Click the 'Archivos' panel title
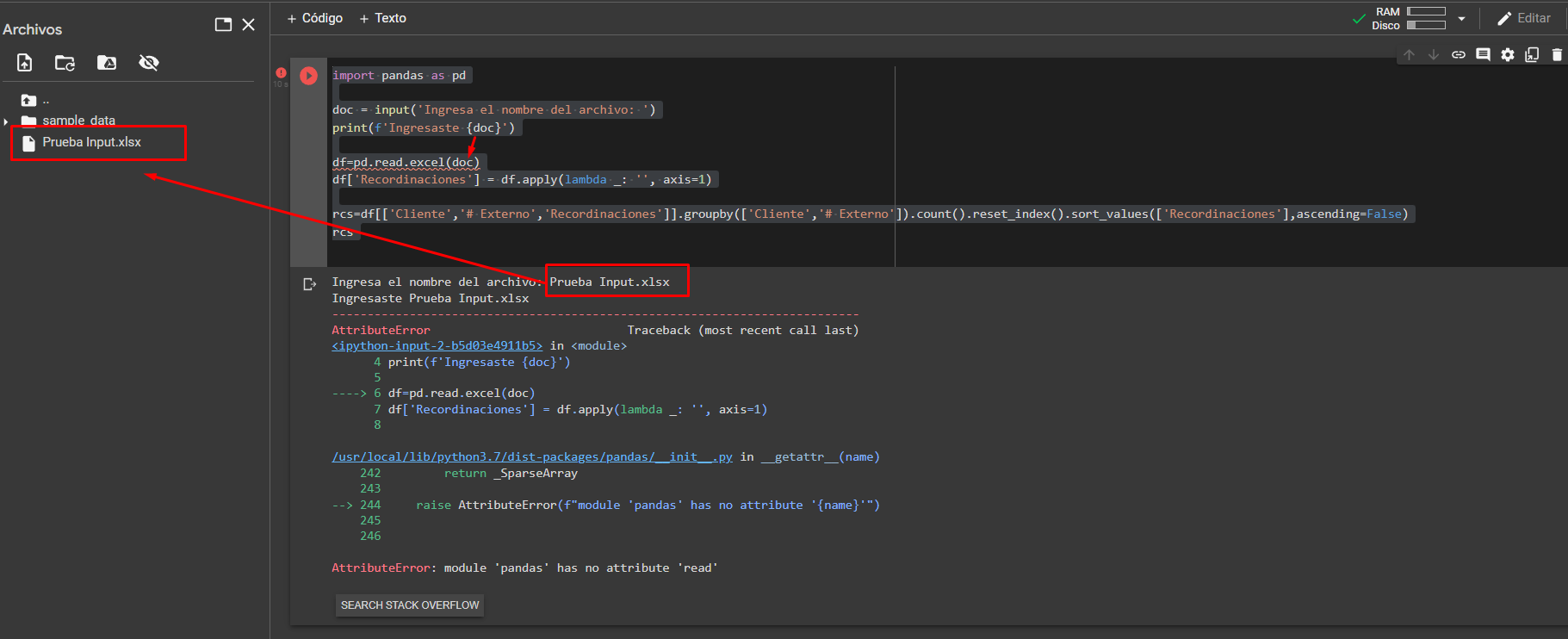The width and height of the screenshot is (1568, 639). click(x=33, y=29)
